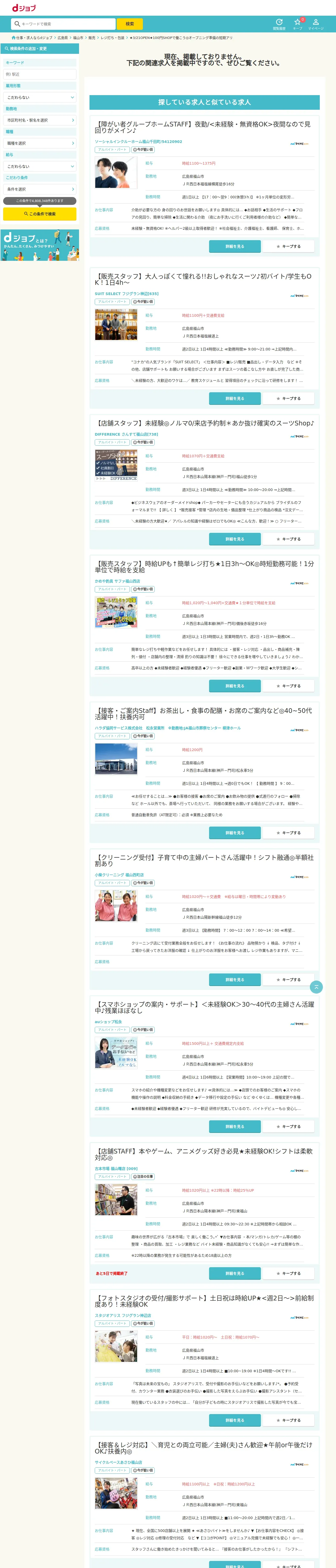
Task: Open 古本市場 store photo thumbnail
Action: click(x=116, y=1199)
